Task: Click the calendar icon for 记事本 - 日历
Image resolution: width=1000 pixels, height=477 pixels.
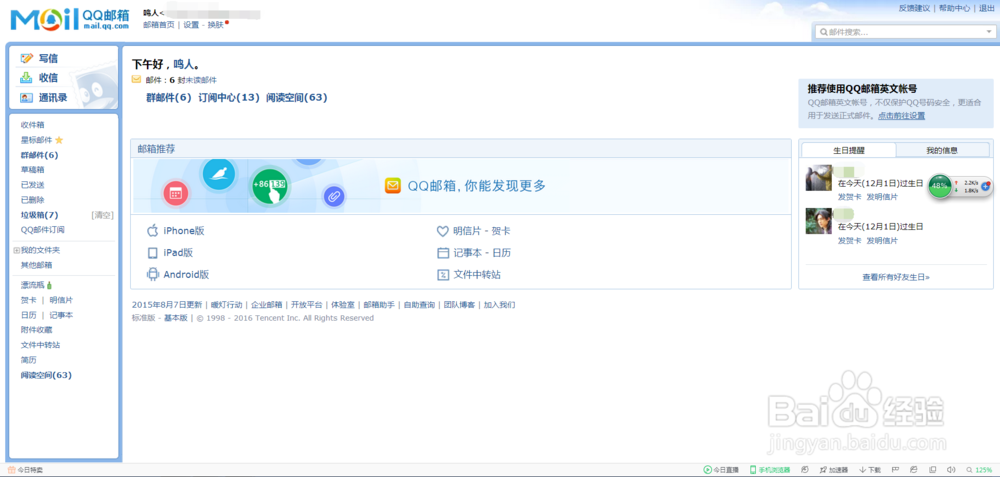Action: coord(443,253)
